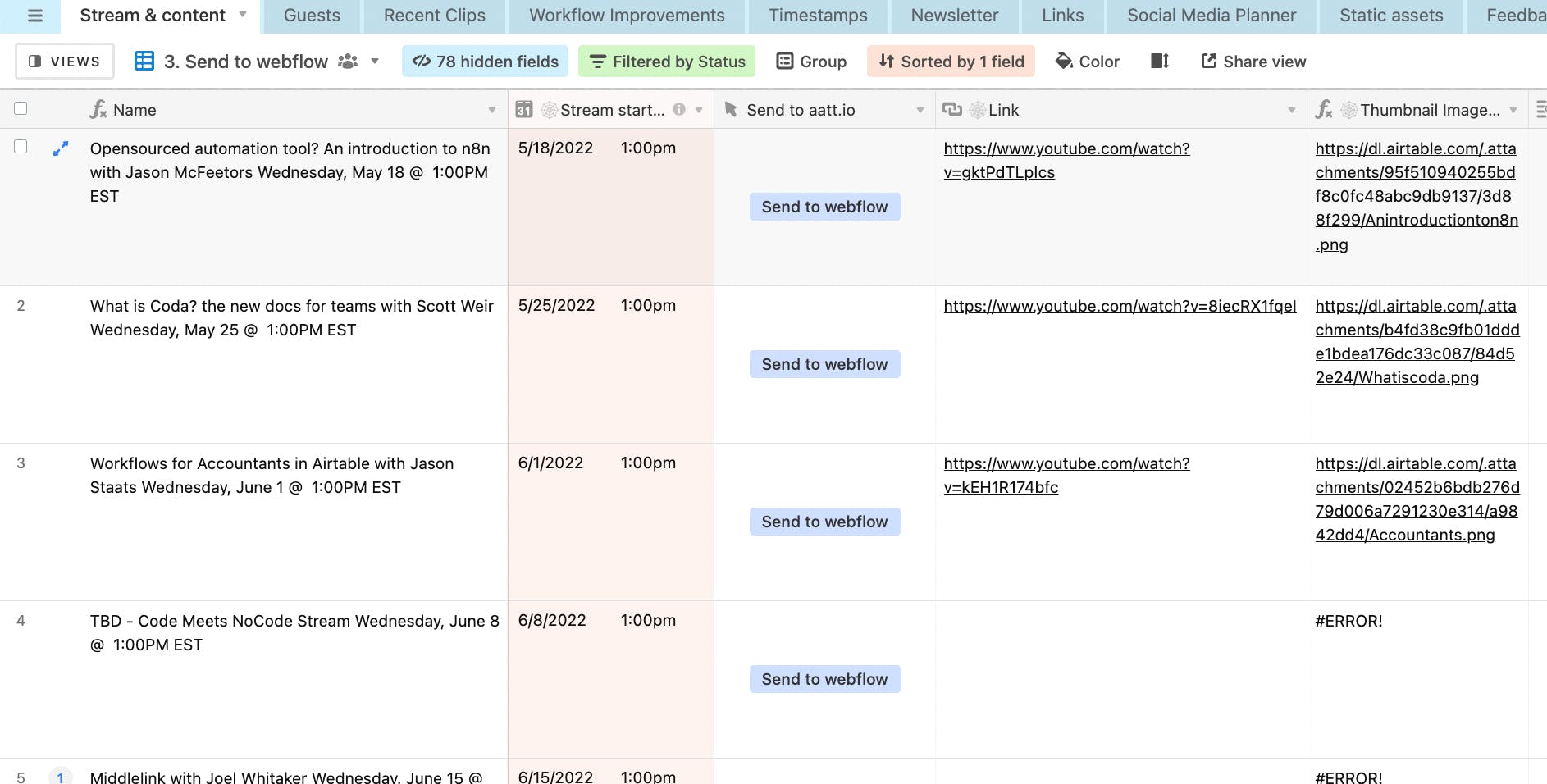Select the Workflows for Accountants name cell
The image size is (1547, 784).
[x=294, y=522]
